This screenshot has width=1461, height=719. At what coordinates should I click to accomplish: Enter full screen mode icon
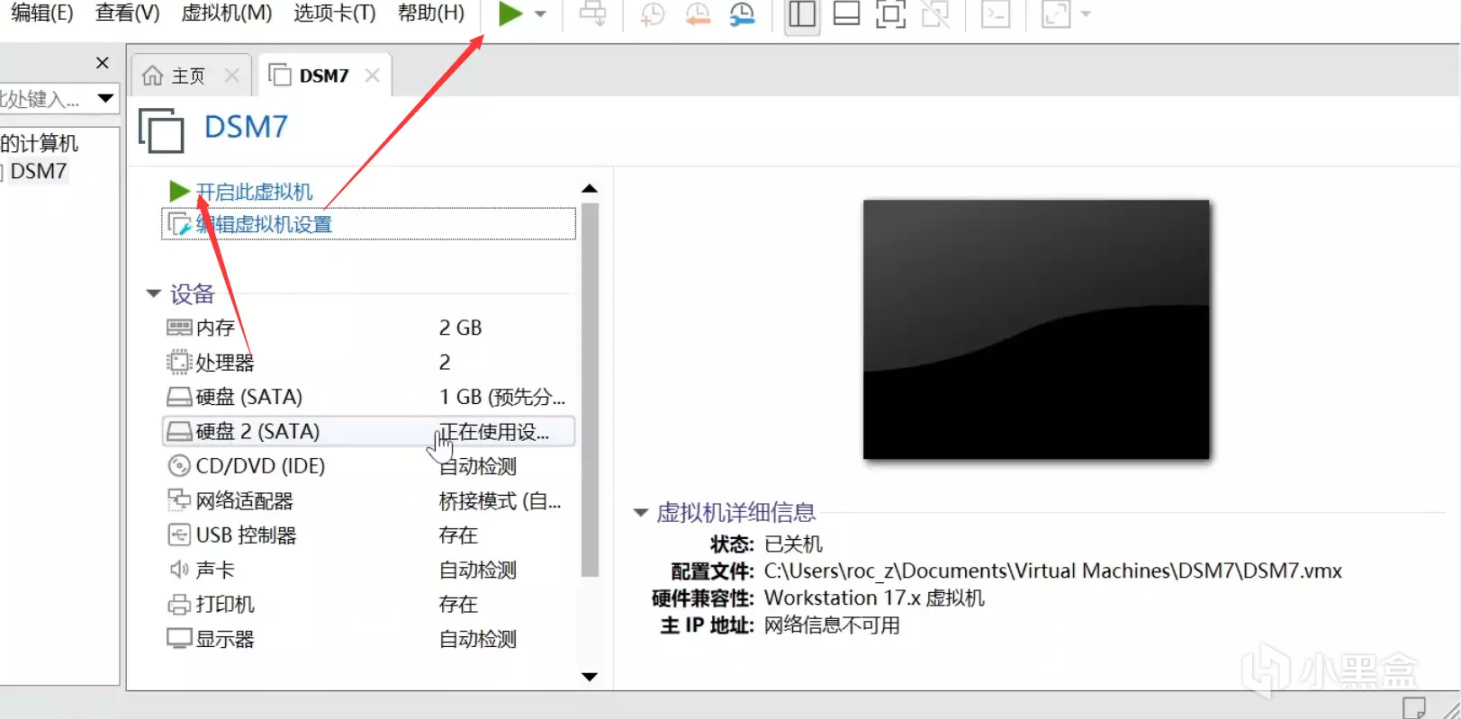point(890,14)
